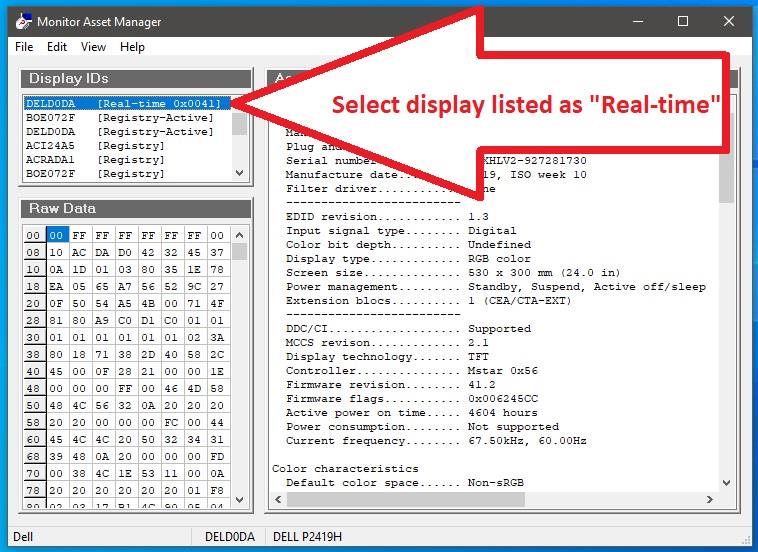Viewport: 758px width, 552px height.
Task: Select byte FD in raw data row 68
Action: point(217,456)
